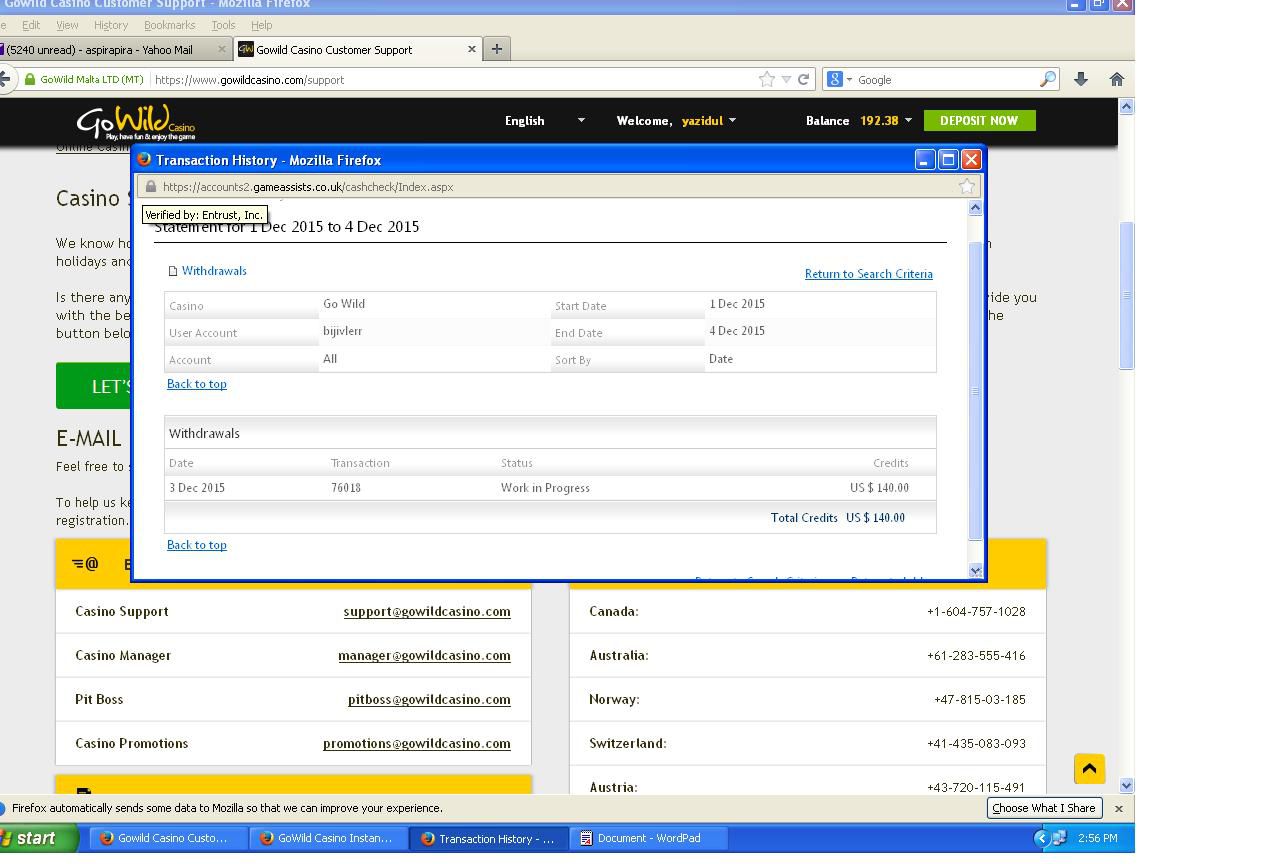The width and height of the screenshot is (1280, 864).
Task: Click Back to top below the Account row
Action: pyautogui.click(x=197, y=384)
